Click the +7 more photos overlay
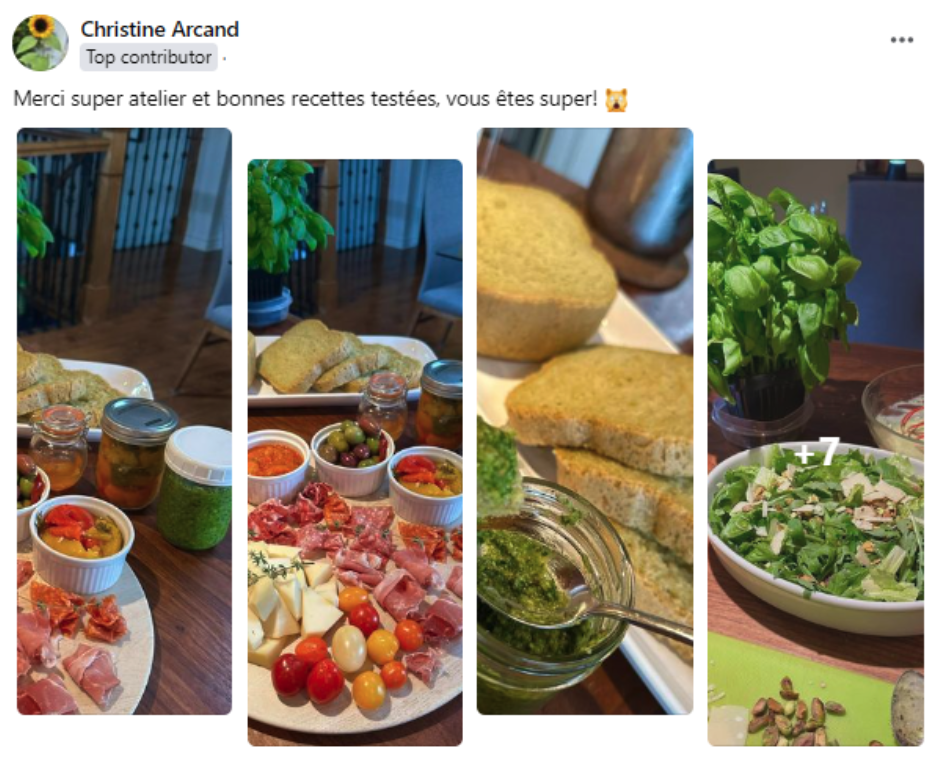Viewport: 949px width, 783px height. (x=816, y=453)
